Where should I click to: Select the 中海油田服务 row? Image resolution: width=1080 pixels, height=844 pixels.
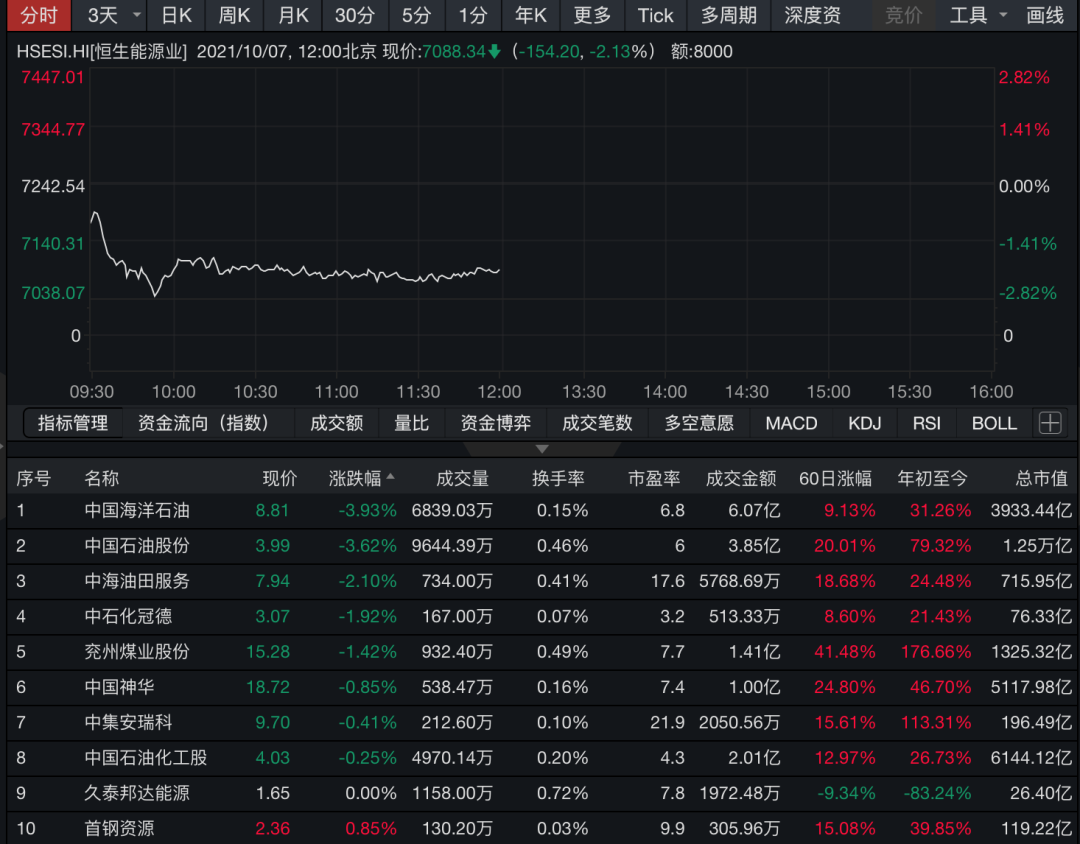click(540, 581)
